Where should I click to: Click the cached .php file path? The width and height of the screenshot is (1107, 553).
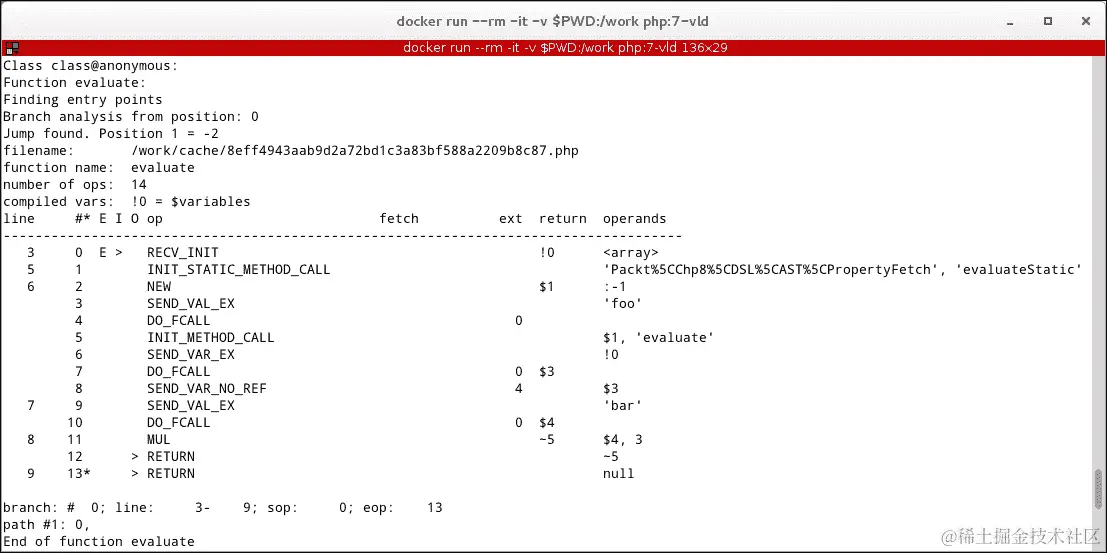click(355, 150)
